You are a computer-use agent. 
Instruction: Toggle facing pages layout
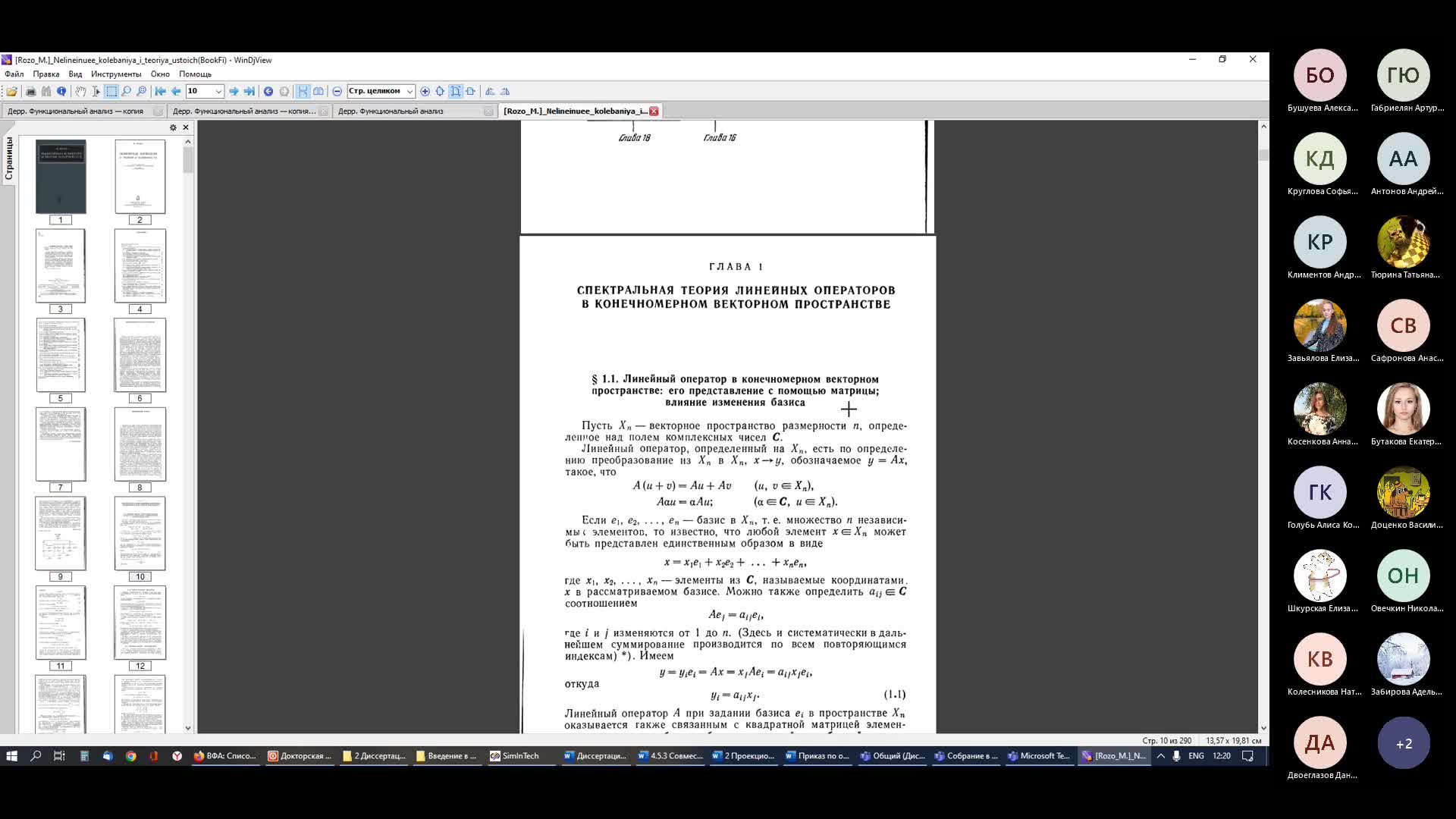click(318, 91)
